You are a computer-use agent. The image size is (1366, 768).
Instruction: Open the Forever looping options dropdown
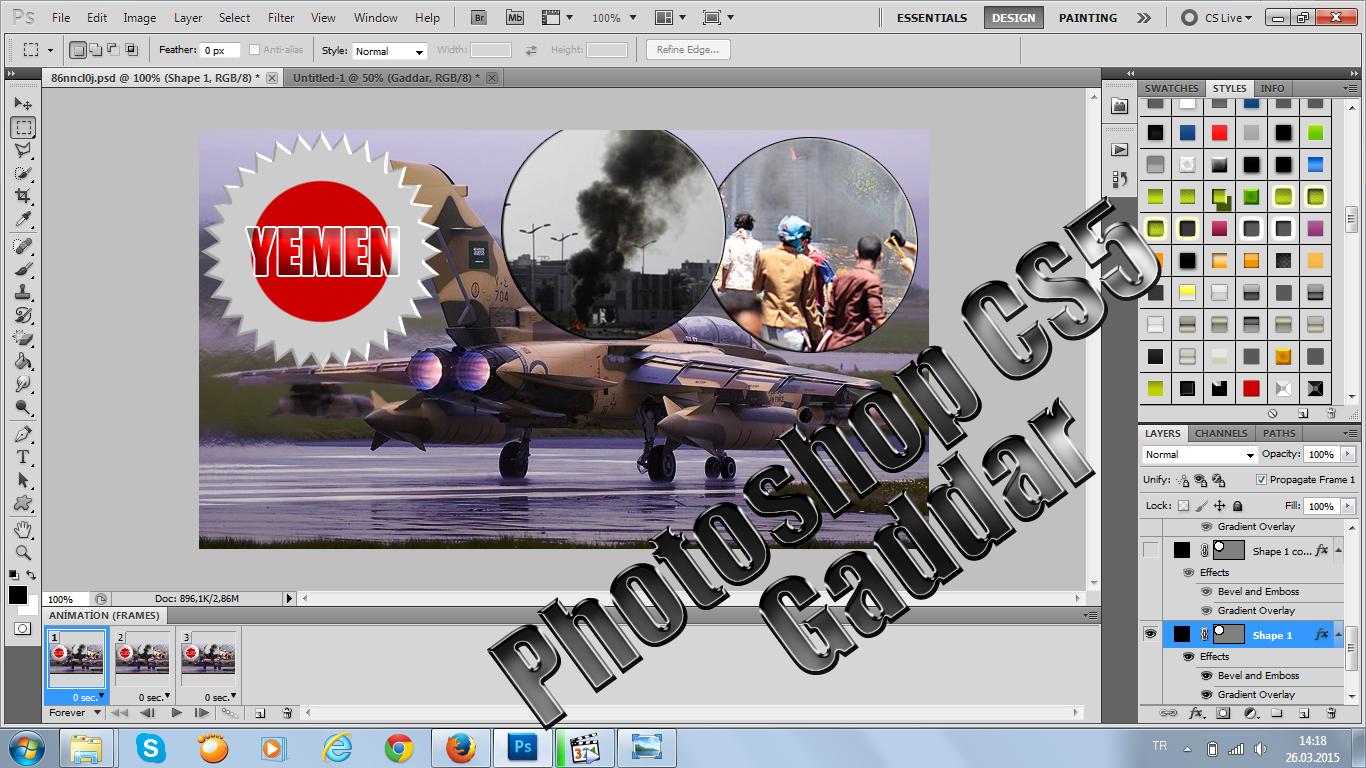(x=76, y=713)
